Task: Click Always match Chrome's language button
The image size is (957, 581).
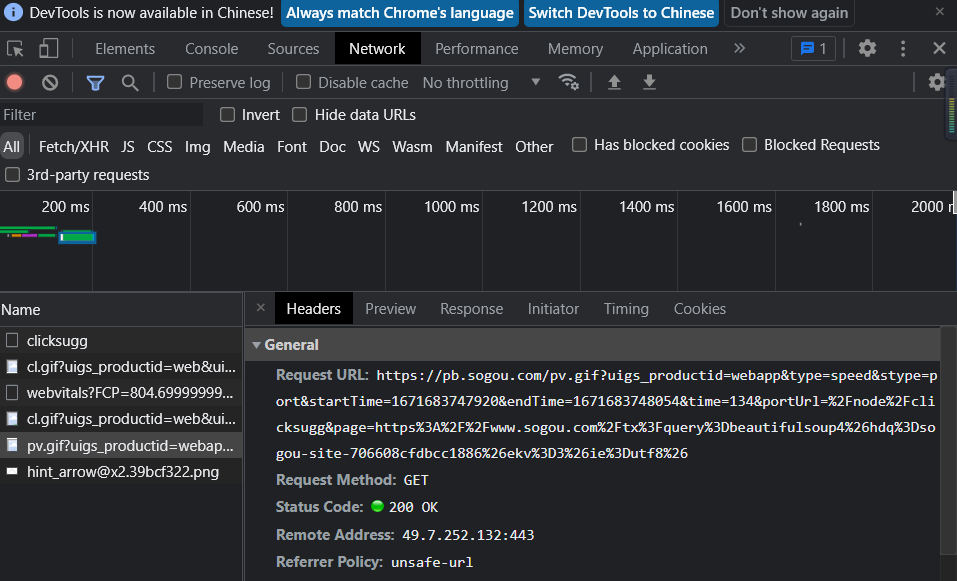Action: 400,13
